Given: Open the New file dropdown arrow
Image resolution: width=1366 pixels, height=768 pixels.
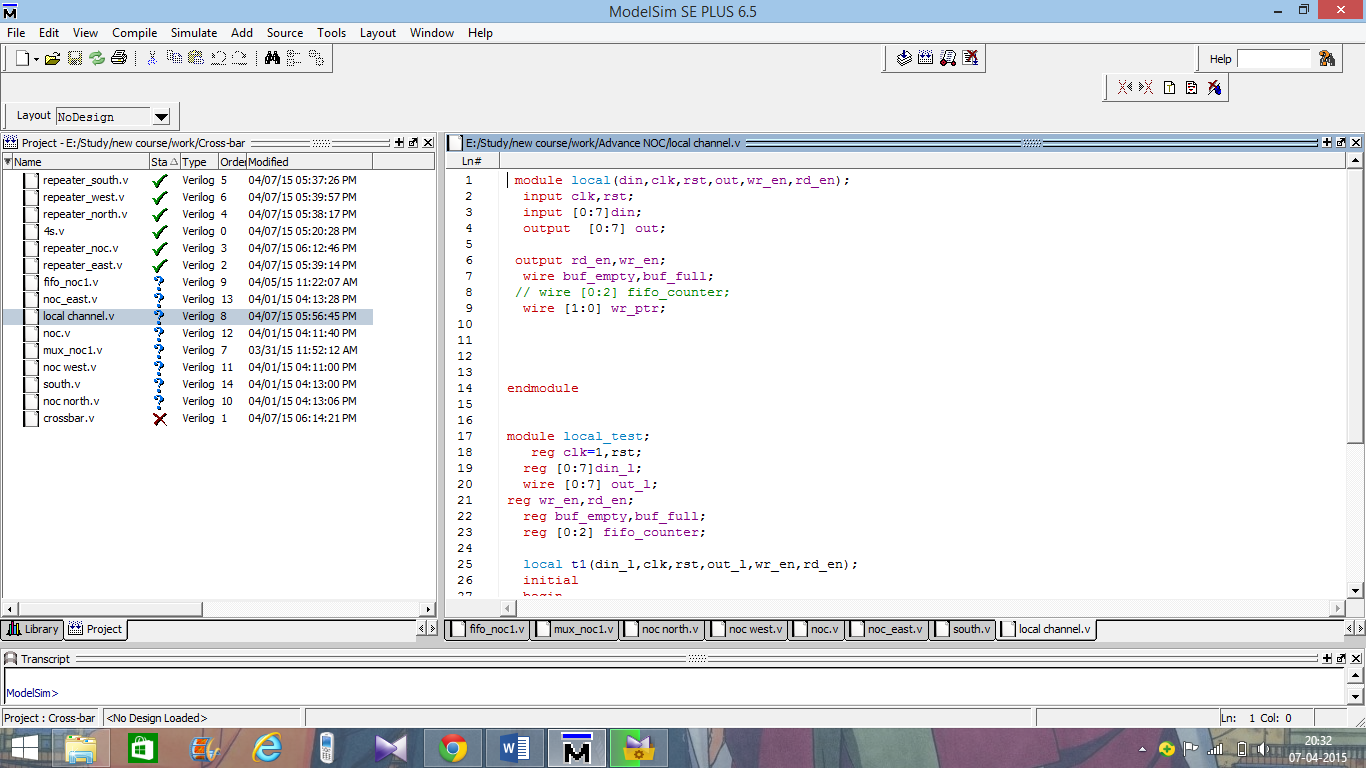Looking at the screenshot, I should 36,59.
